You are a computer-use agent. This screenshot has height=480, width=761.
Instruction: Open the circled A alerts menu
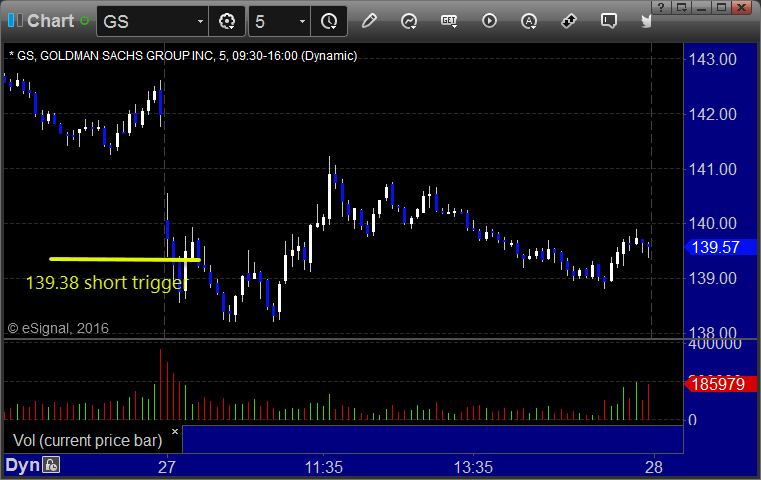tap(529, 21)
